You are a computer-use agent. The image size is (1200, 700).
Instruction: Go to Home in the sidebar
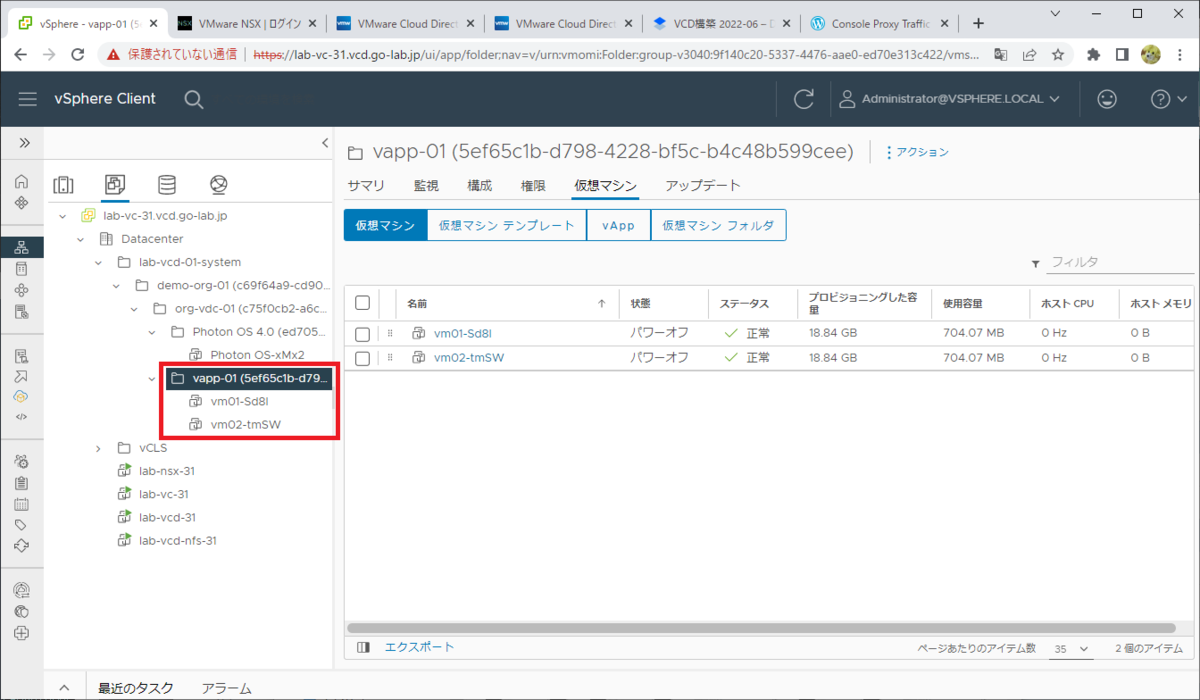pyautogui.click(x=22, y=182)
